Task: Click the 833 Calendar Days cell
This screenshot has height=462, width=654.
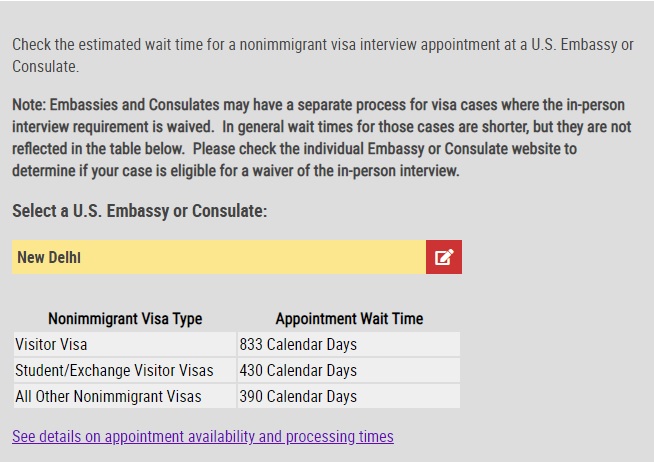Action: point(298,345)
